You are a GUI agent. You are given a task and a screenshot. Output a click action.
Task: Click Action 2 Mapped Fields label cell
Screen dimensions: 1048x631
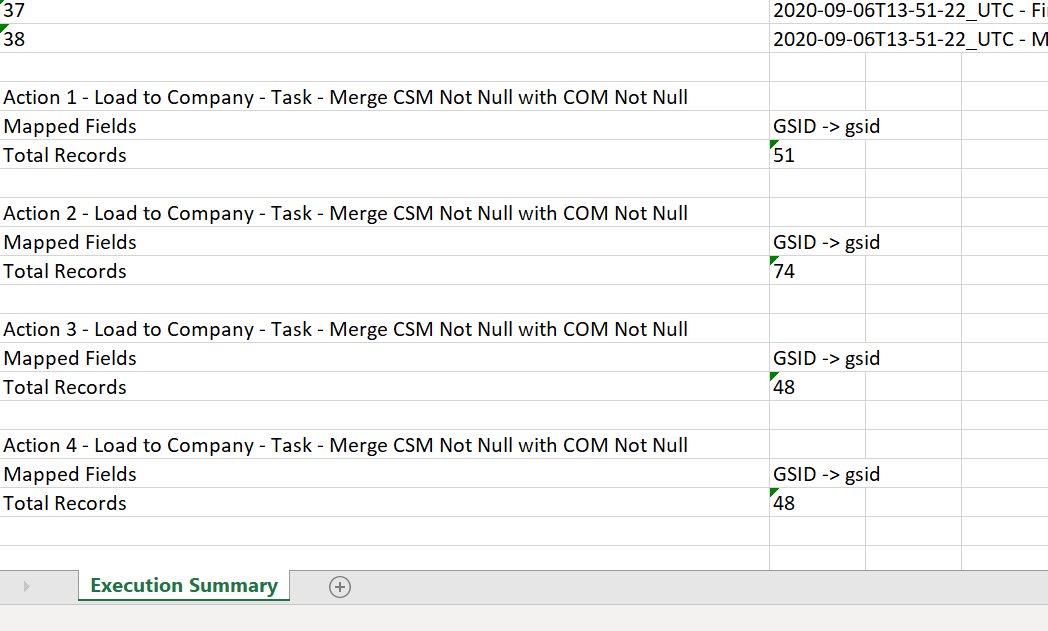coord(384,242)
